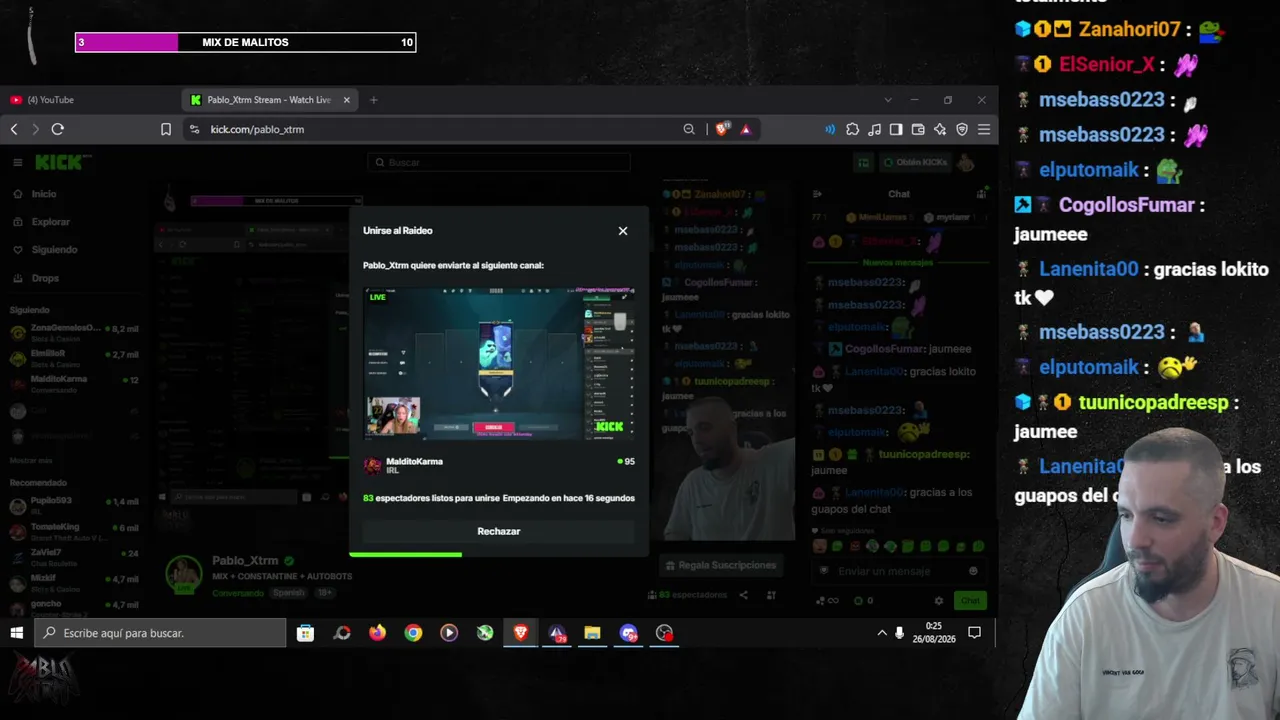The width and height of the screenshot is (1280, 720).
Task: Click the Enviar un mensaje chat input
Action: [898, 571]
